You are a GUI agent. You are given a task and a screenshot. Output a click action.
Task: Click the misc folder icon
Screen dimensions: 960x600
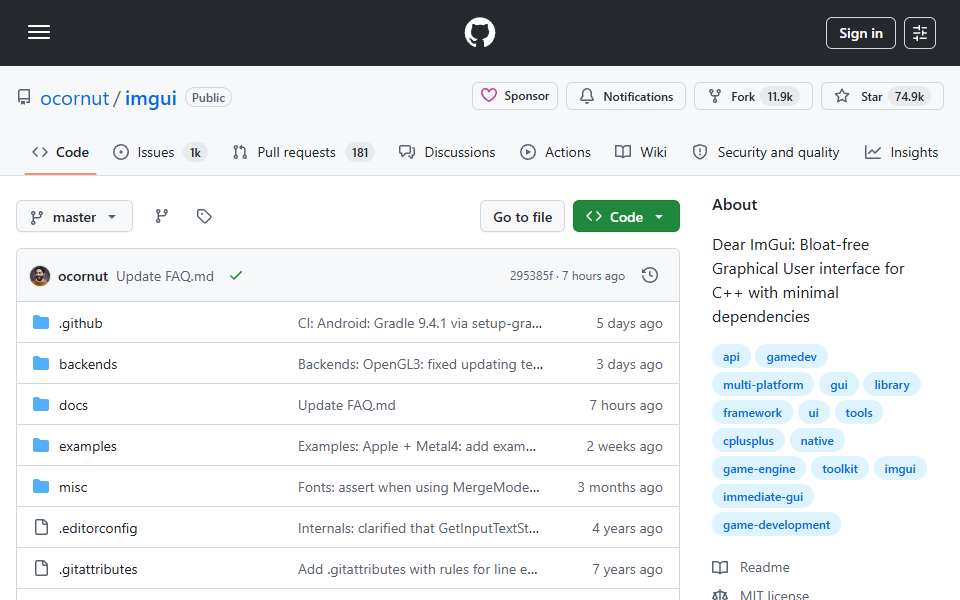tap(41, 487)
